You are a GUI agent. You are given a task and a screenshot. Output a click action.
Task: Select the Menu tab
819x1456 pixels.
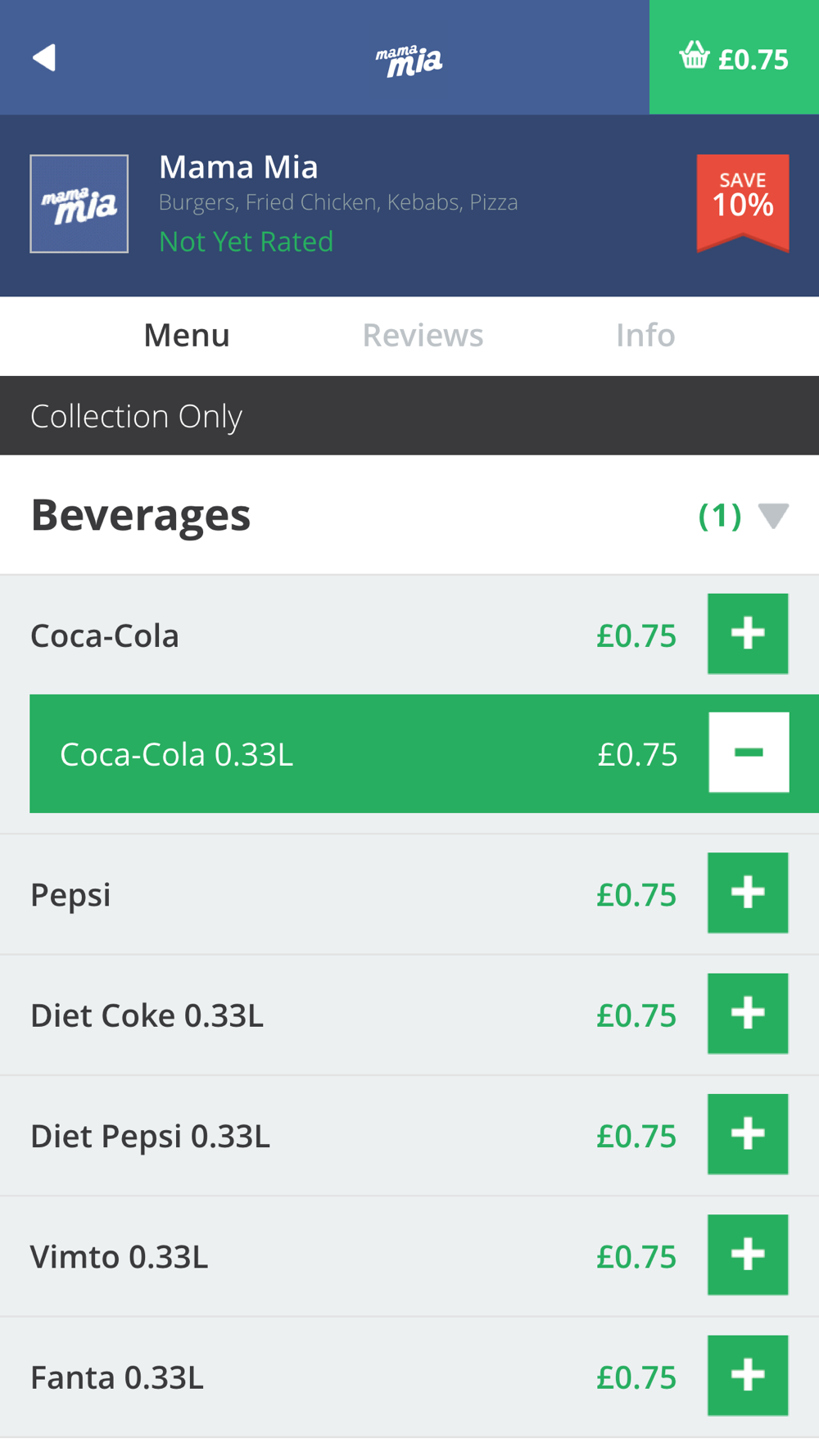pyautogui.click(x=187, y=335)
